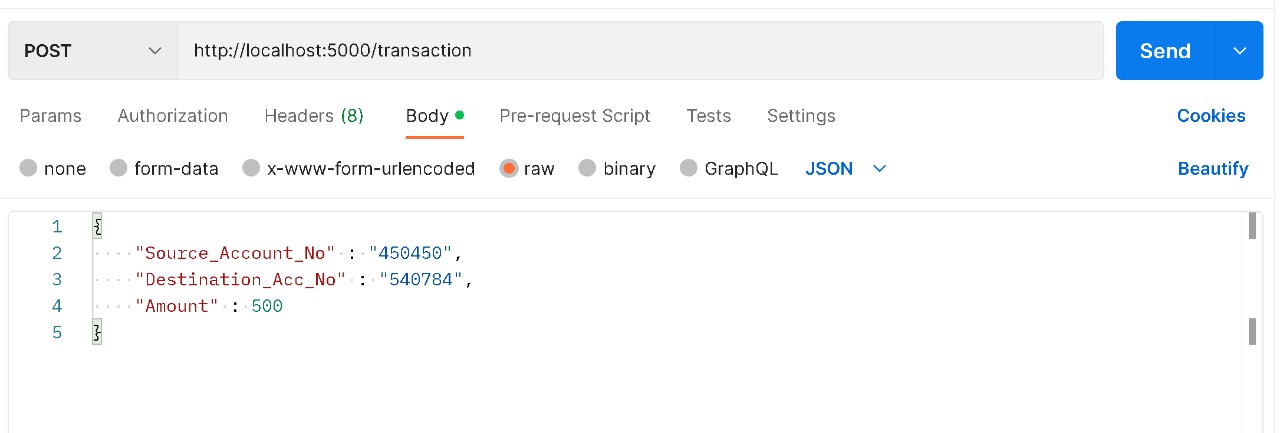The width and height of the screenshot is (1280, 433).
Task: Click the opening brace on line 1
Action: click(x=97, y=227)
